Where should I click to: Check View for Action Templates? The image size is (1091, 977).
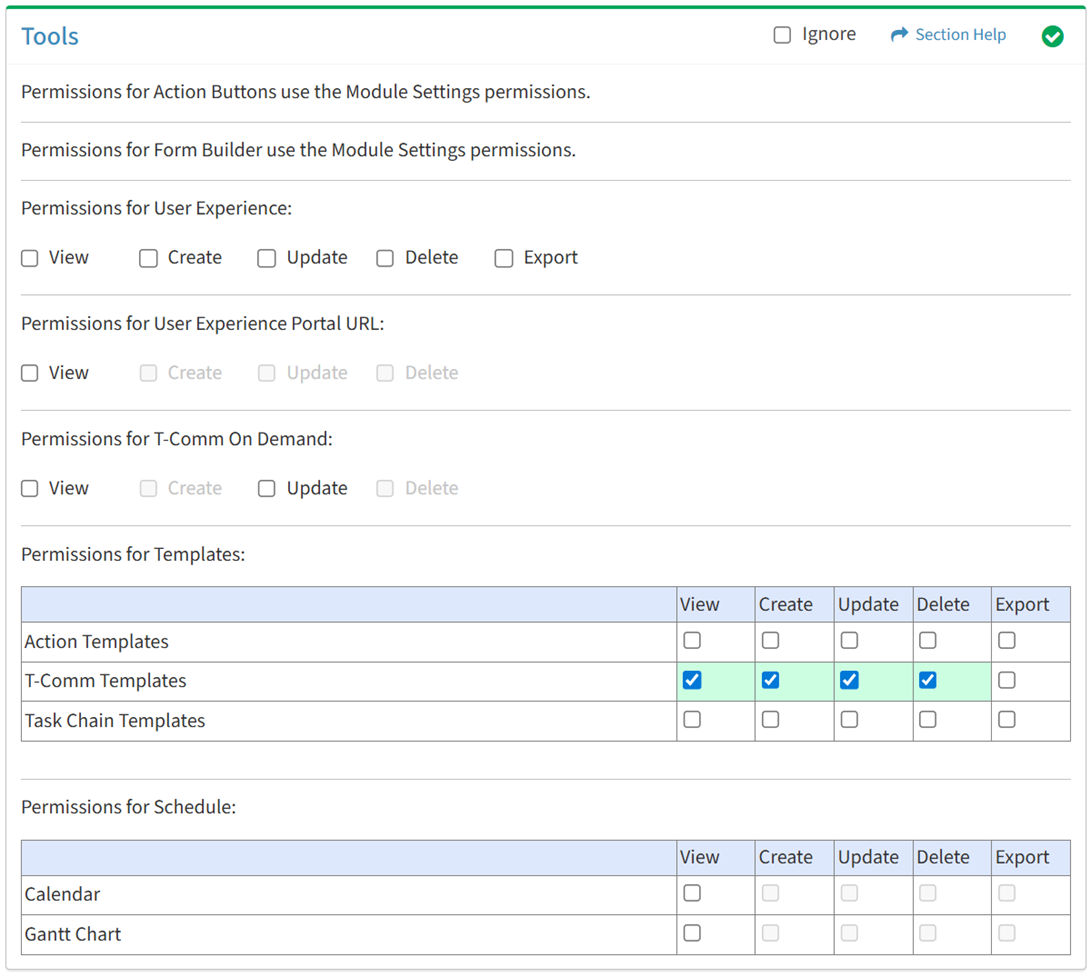point(692,640)
